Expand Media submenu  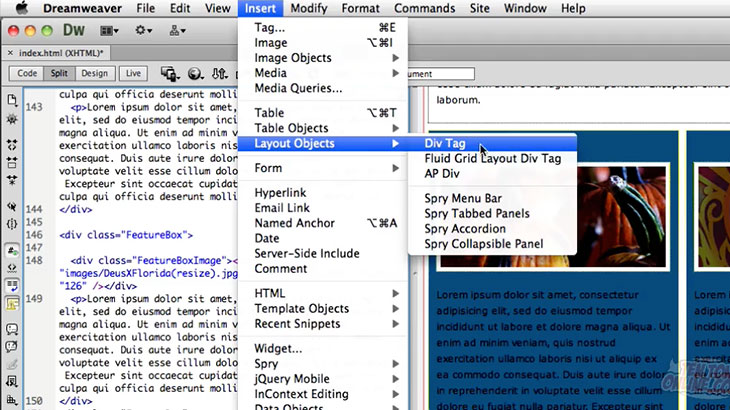[323, 73]
